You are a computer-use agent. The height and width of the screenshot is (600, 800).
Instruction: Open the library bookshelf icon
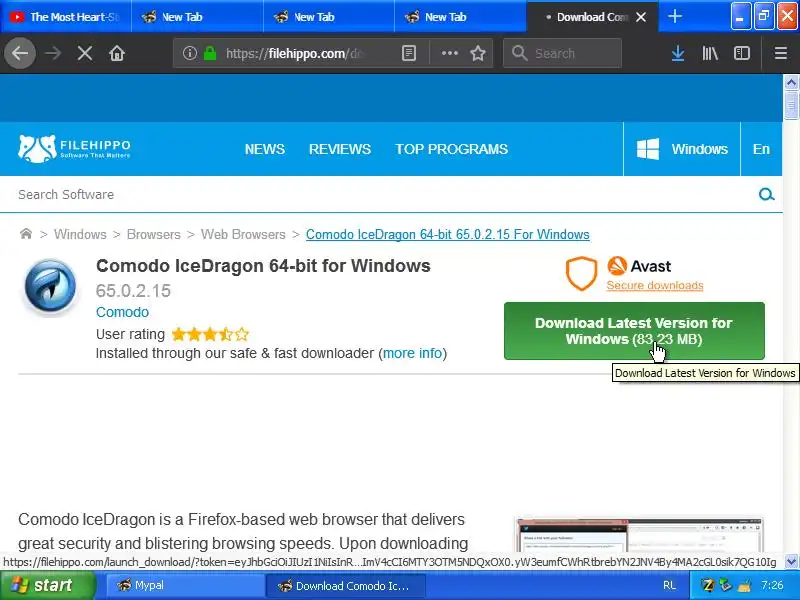(710, 53)
